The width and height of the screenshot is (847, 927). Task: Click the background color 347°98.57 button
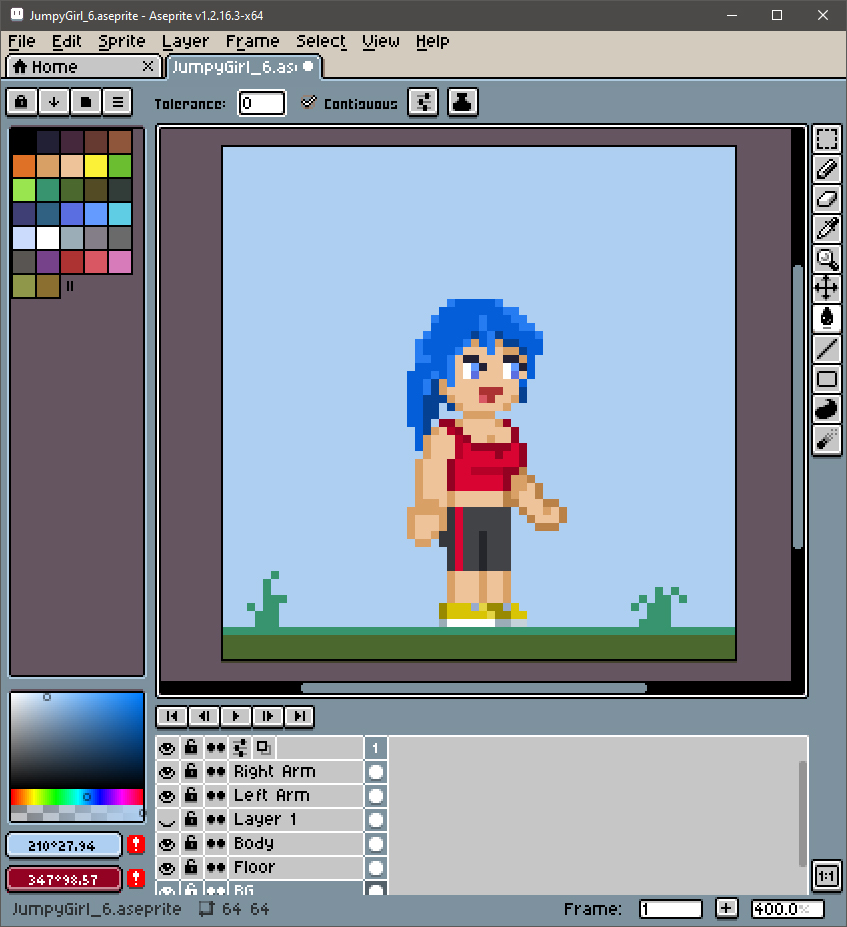coord(63,879)
